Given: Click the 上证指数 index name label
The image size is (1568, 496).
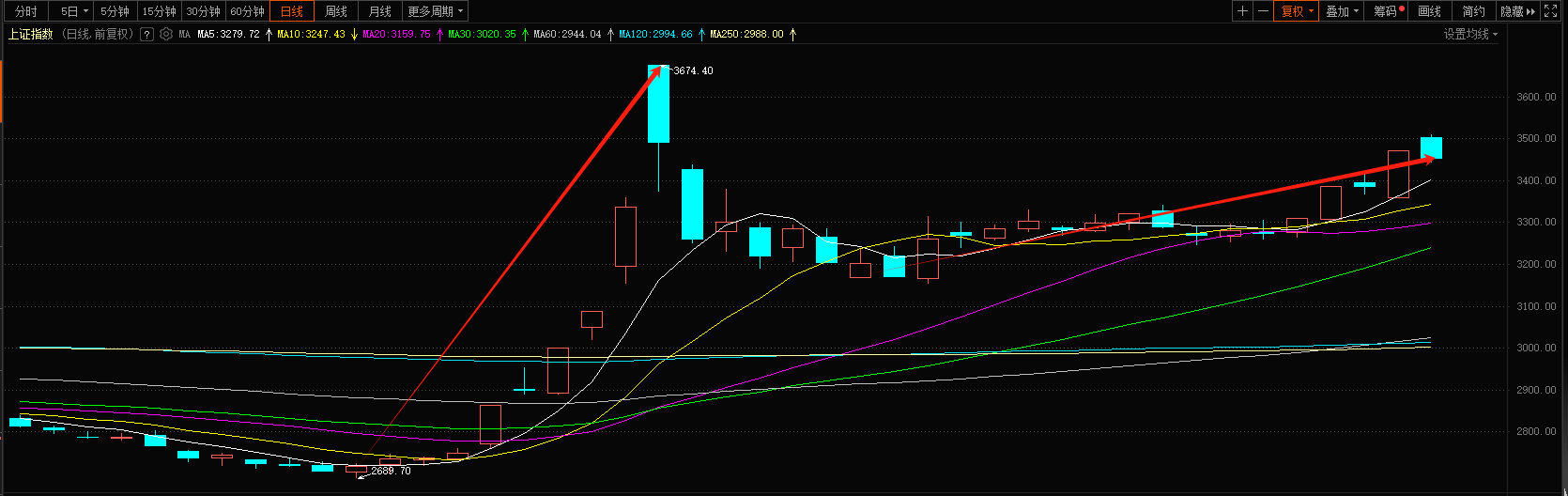Looking at the screenshot, I should (31, 34).
